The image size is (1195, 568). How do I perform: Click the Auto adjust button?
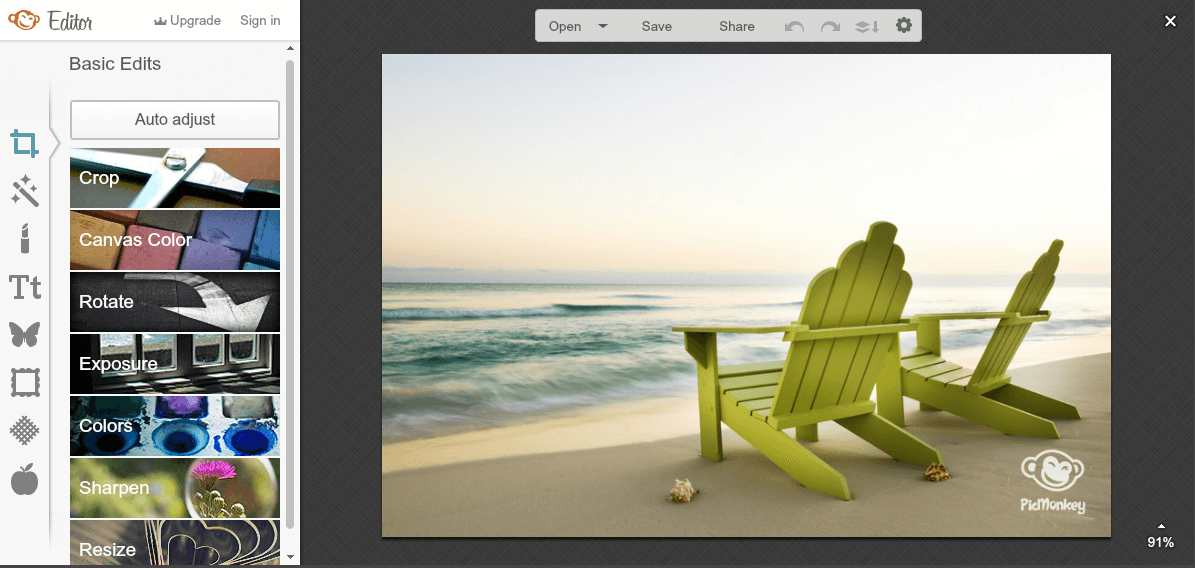point(175,120)
